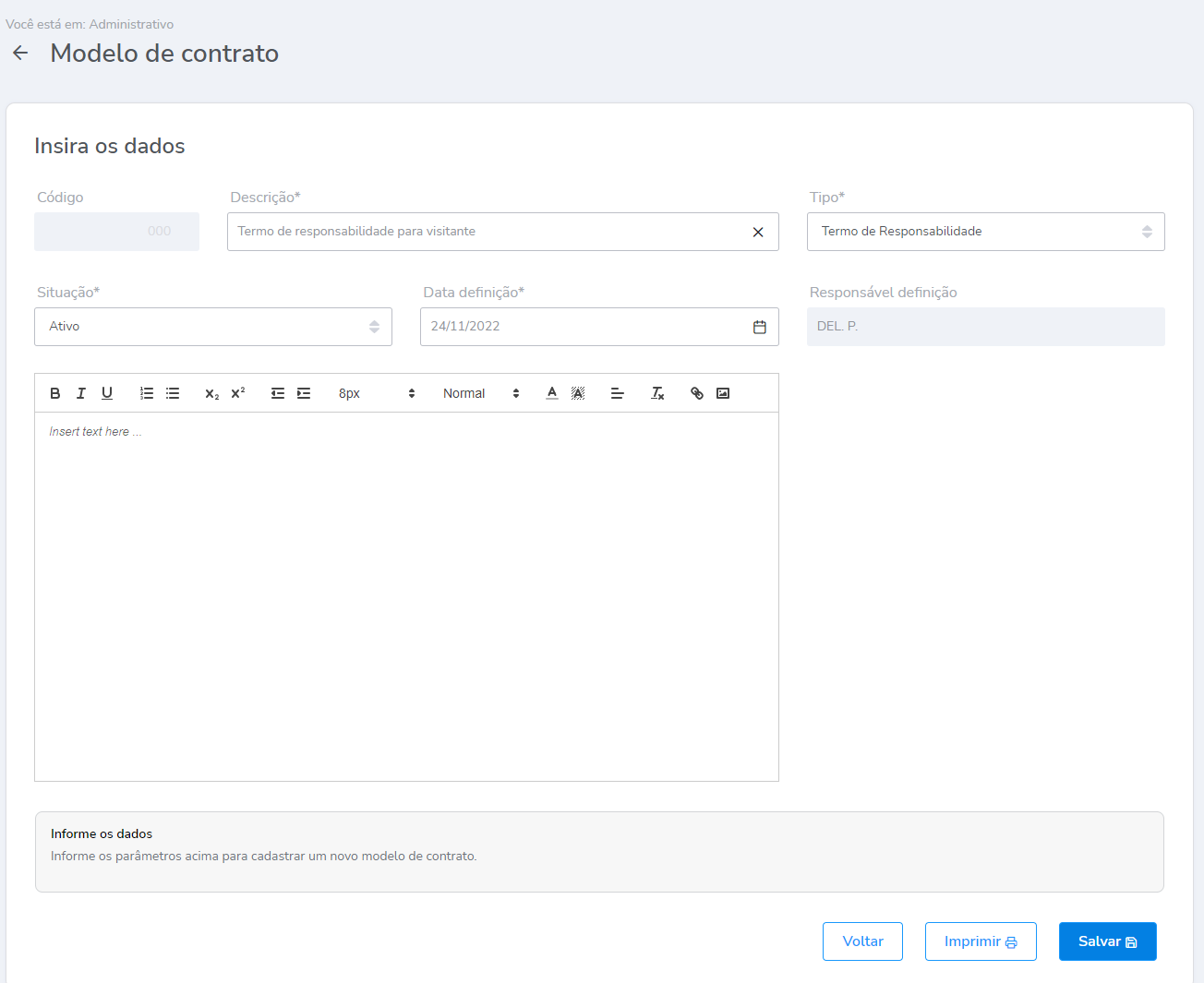This screenshot has height=983, width=1204.
Task: Apply superscript formatting
Action: 238,393
